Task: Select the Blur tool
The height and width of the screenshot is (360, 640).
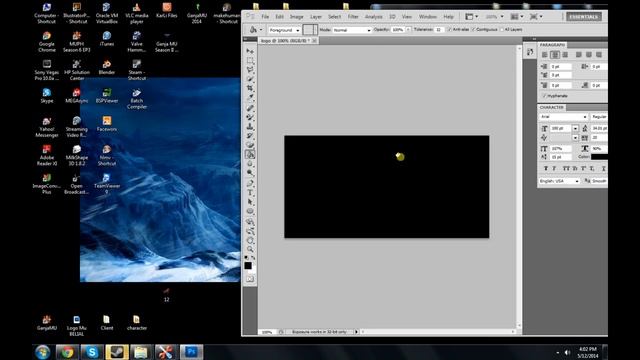Action: [250, 164]
